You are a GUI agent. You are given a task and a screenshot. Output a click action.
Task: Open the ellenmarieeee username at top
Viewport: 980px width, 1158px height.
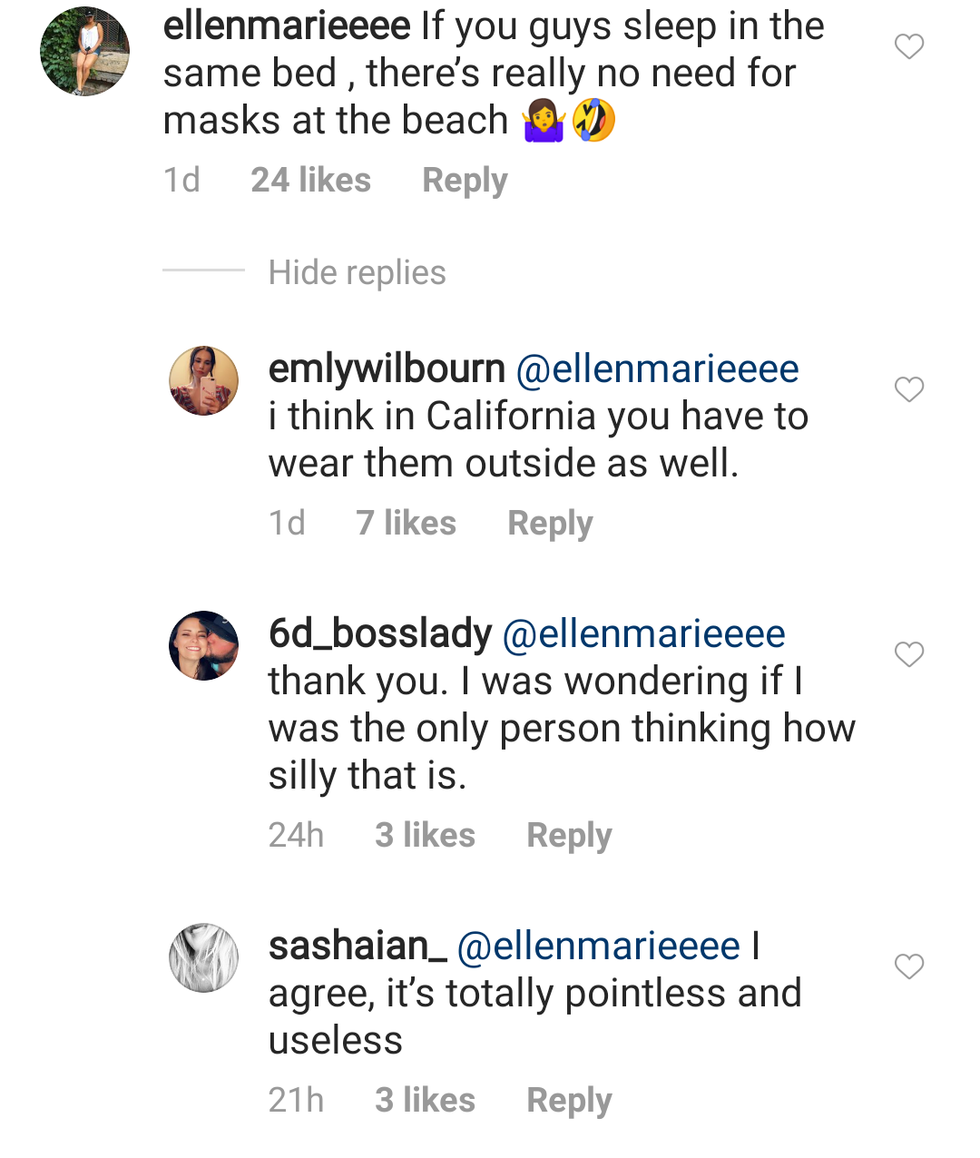286,26
